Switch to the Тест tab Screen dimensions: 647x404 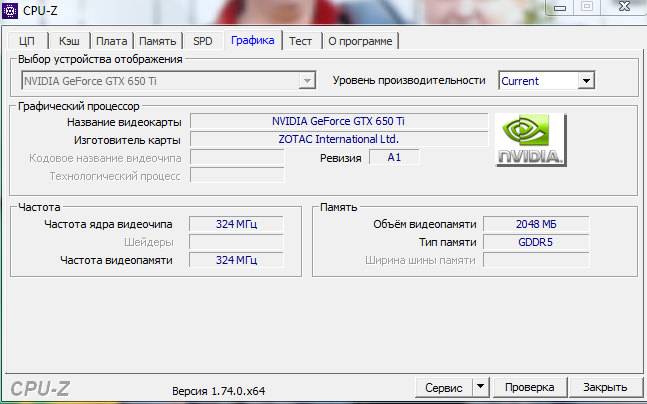300,41
